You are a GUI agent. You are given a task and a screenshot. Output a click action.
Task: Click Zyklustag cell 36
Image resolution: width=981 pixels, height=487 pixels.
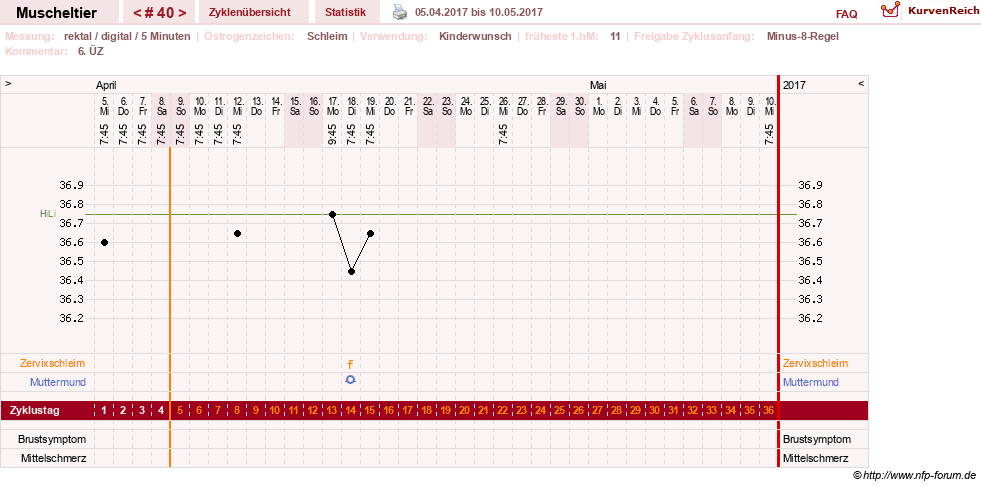(x=768, y=411)
